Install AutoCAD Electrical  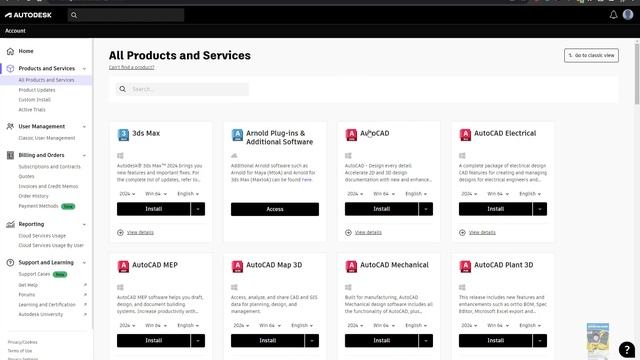coord(495,209)
